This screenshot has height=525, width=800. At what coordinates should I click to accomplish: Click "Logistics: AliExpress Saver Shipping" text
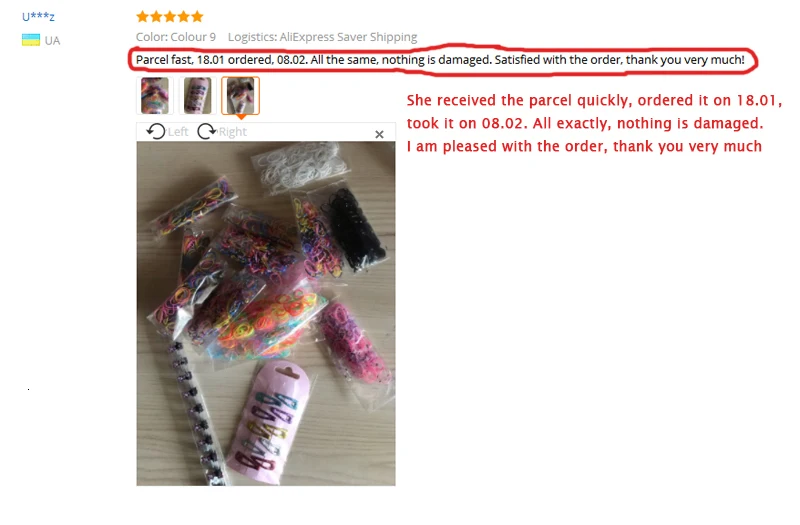coord(322,37)
